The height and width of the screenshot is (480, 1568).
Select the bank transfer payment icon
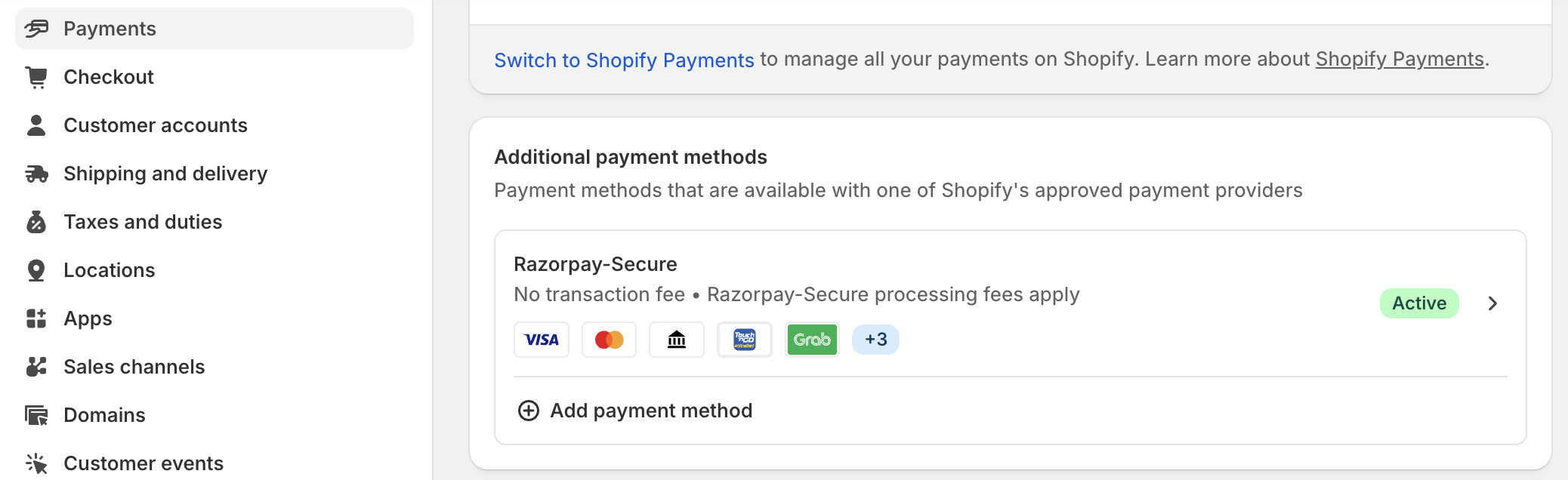click(x=677, y=340)
